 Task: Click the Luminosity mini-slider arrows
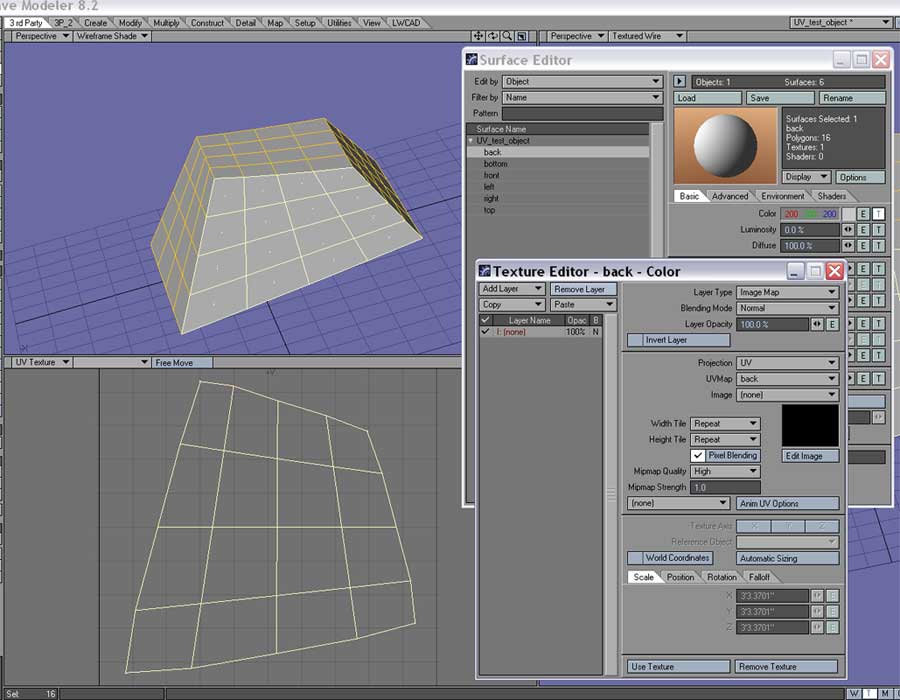point(848,230)
